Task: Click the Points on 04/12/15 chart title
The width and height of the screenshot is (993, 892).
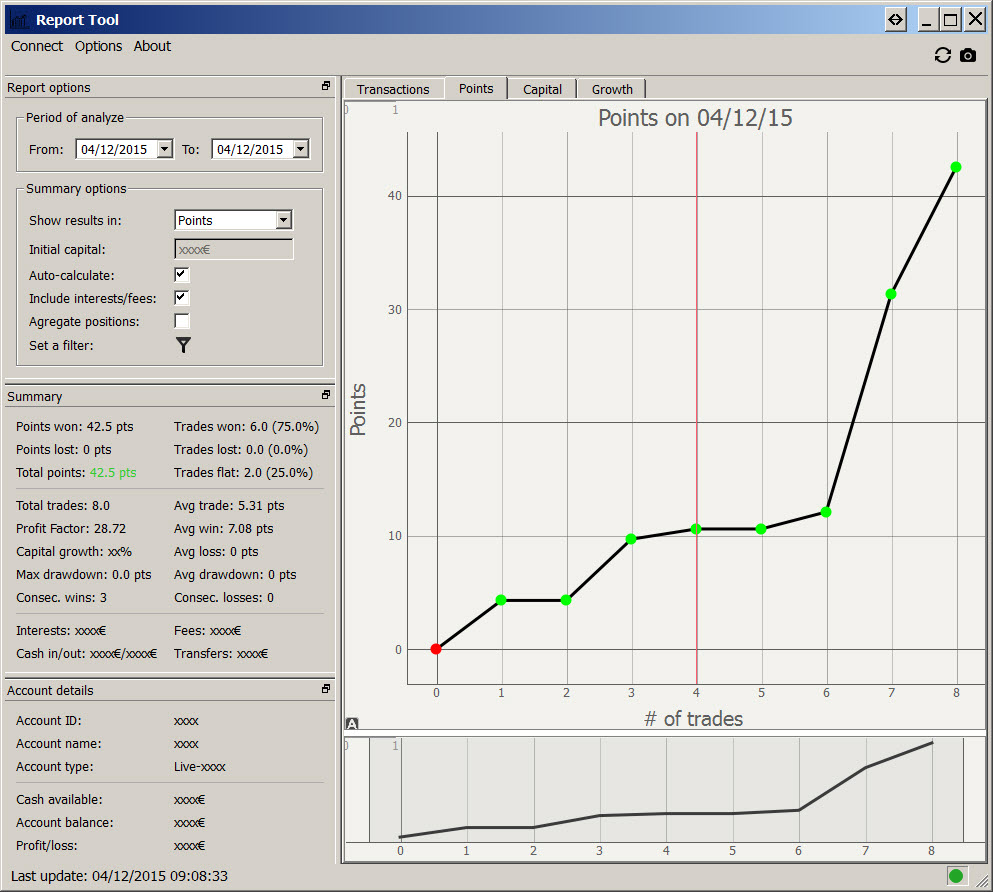Action: coord(695,118)
